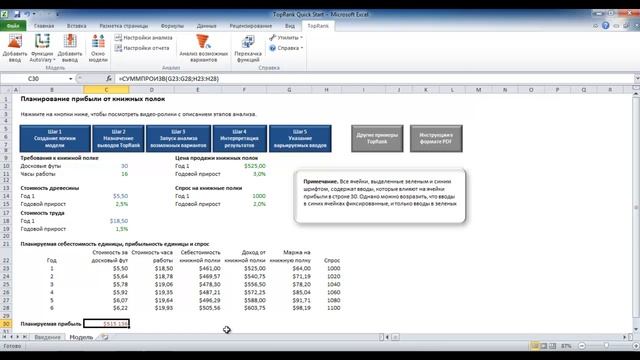This screenshot has height=360, width=640.
Task: Click horizontal scrollbar right arrow
Action: tap(625, 337)
